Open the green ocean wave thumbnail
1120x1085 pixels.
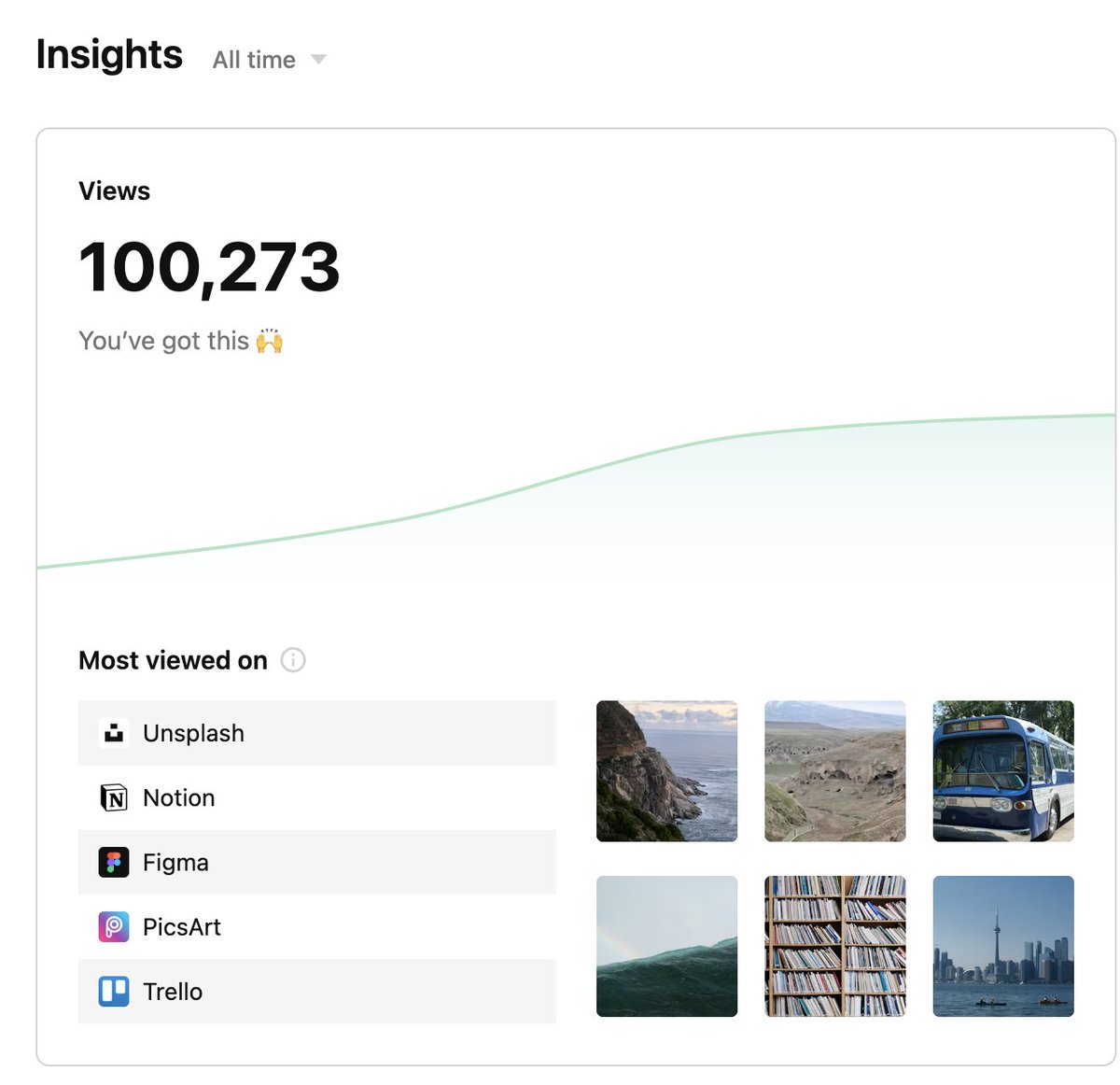(x=666, y=946)
